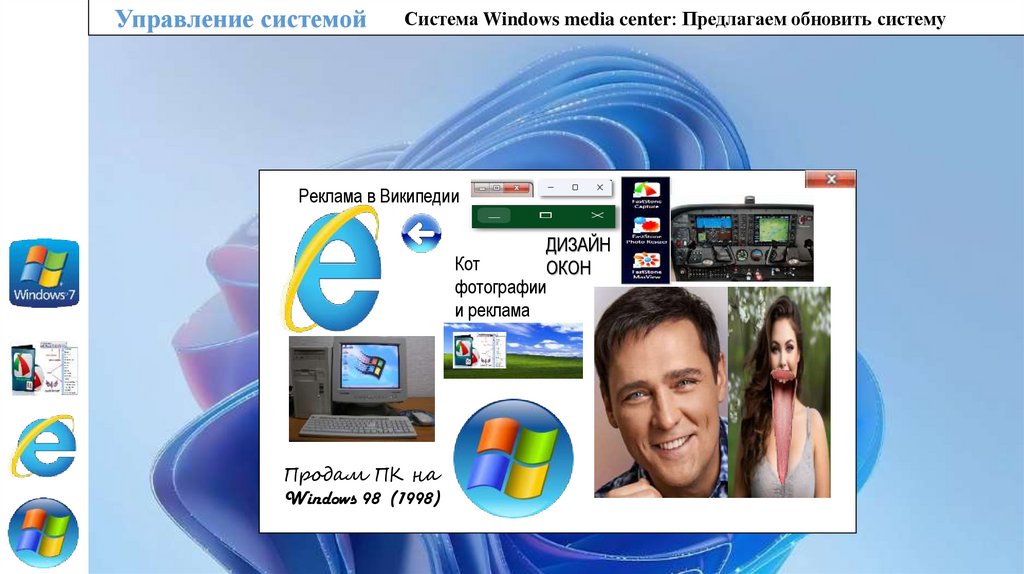Open the green hill wallpaper thumbnail
This screenshot has width=1024, height=574.
click(513, 351)
